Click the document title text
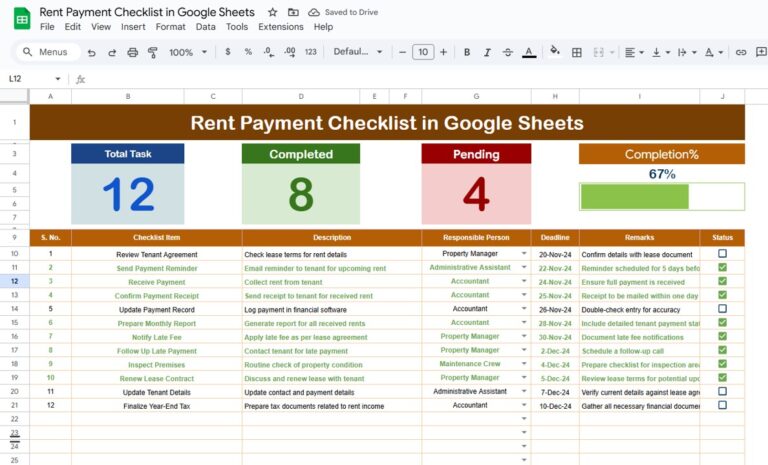This screenshot has height=465, width=768. point(147,12)
